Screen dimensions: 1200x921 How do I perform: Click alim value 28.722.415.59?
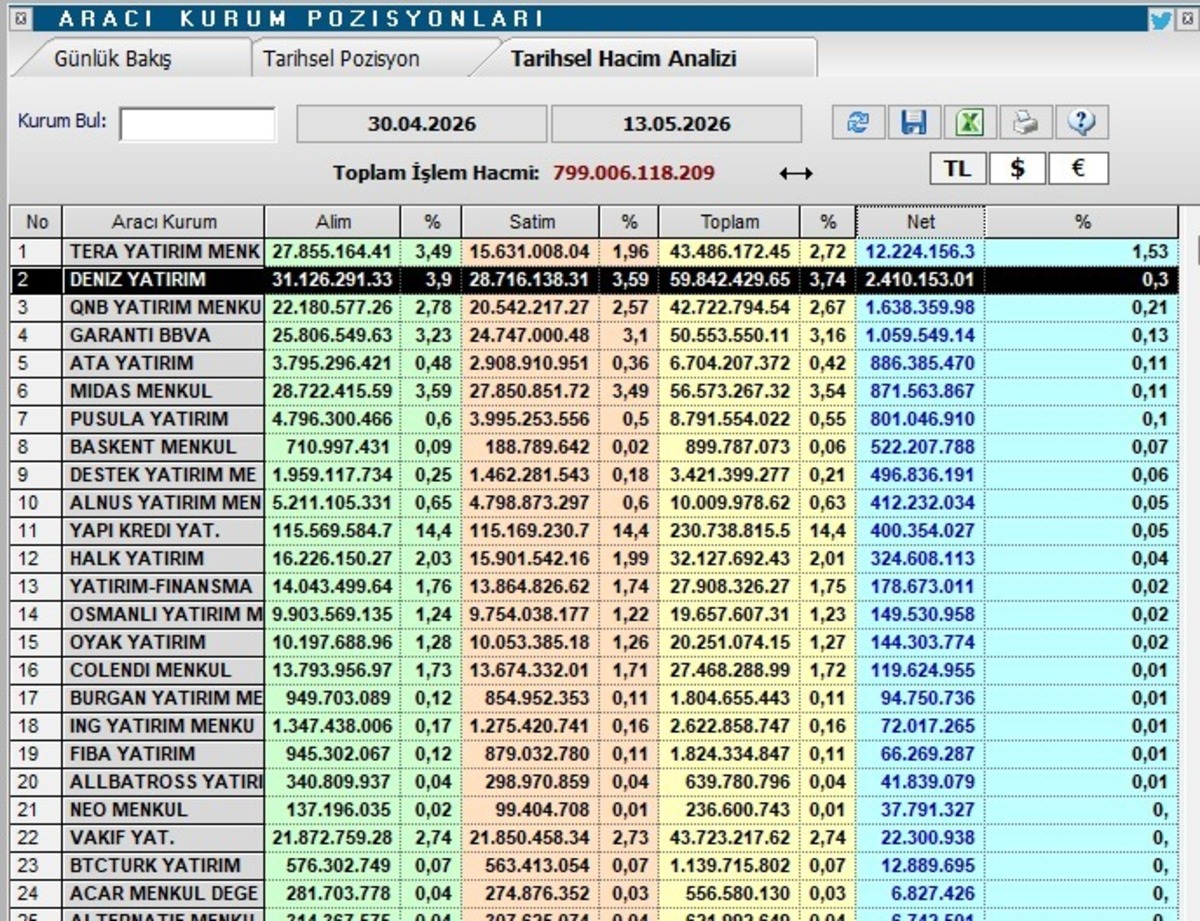point(333,391)
